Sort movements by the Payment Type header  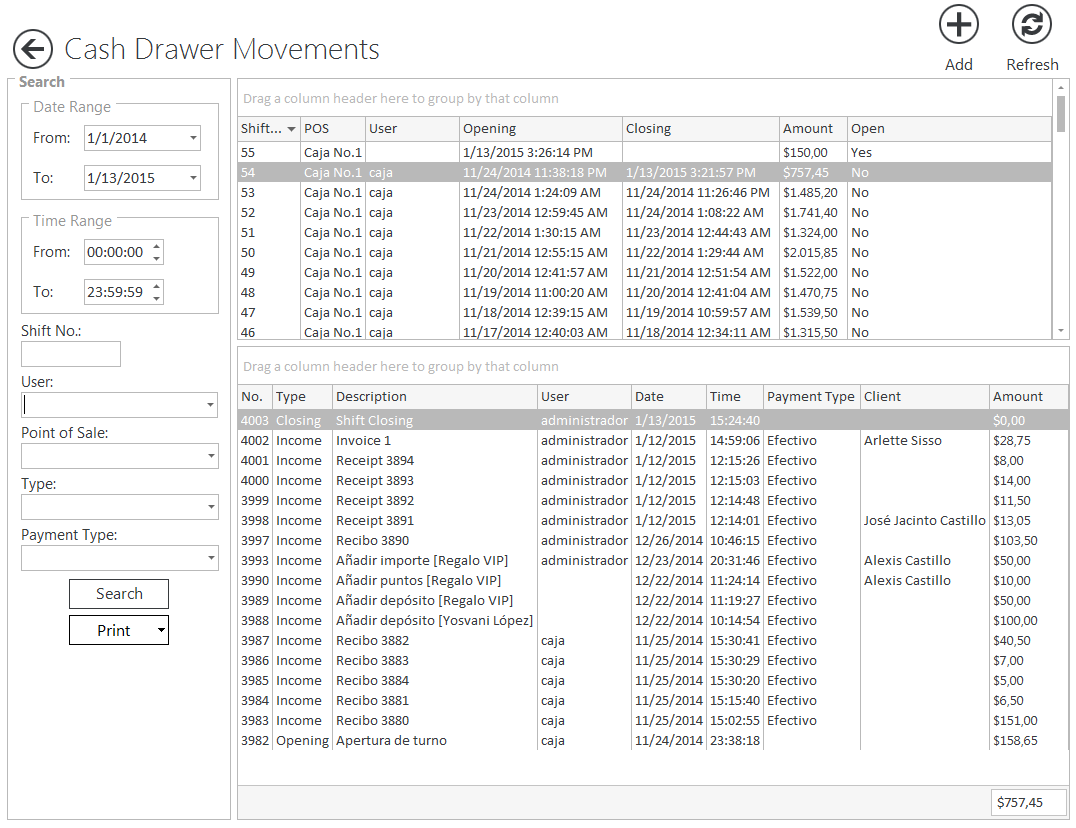[x=810, y=397]
